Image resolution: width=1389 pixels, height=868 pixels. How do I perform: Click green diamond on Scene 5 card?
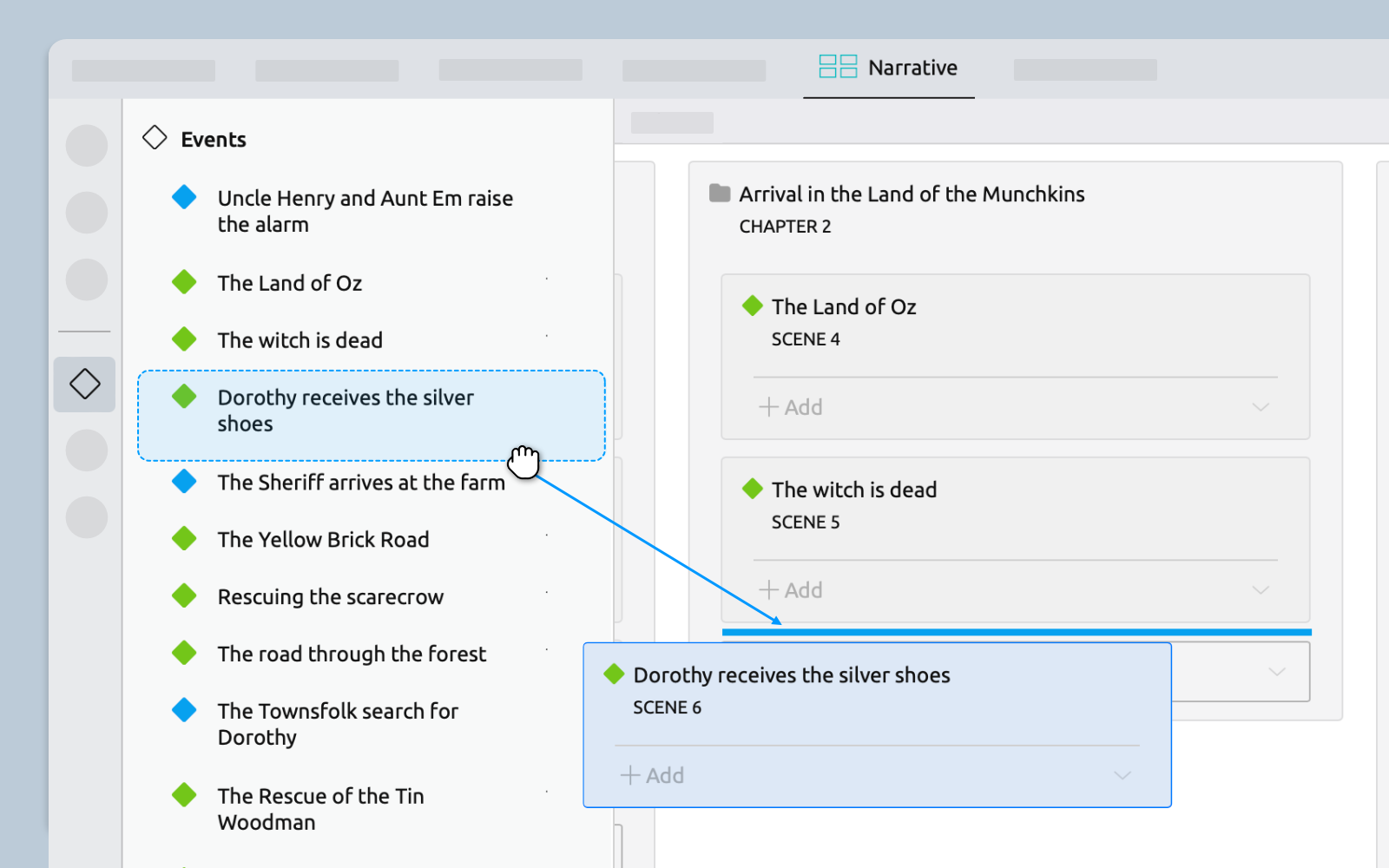pyautogui.click(x=753, y=489)
